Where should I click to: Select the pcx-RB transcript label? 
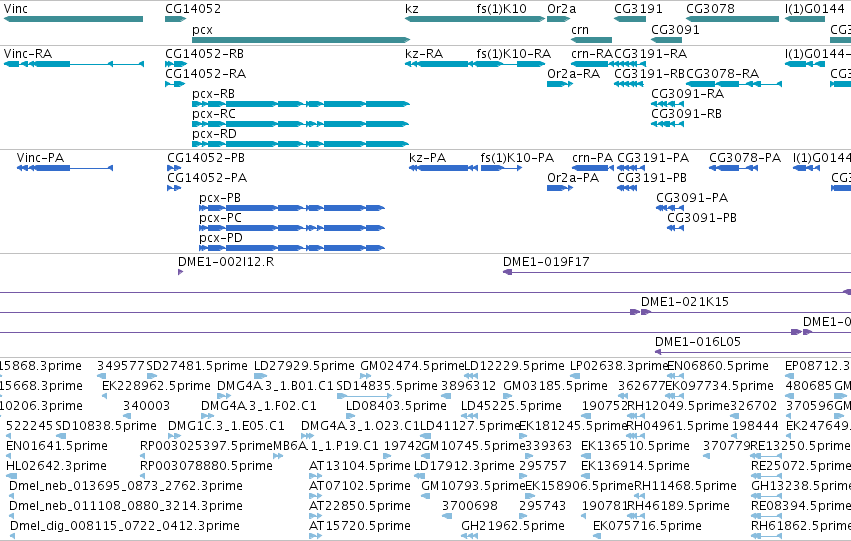coord(213,93)
